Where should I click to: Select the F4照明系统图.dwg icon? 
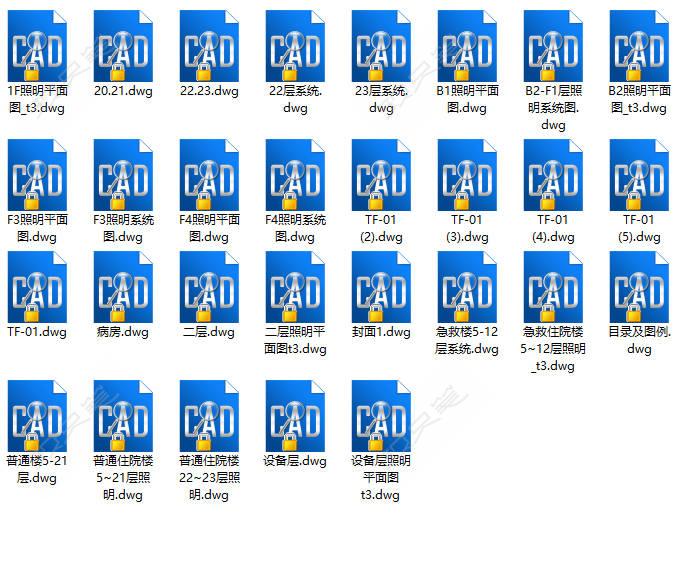(295, 175)
